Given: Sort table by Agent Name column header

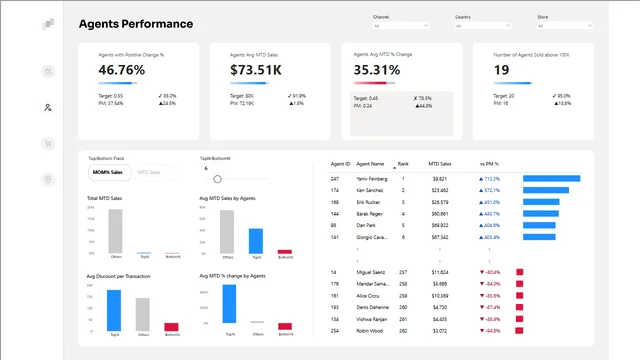Looking at the screenshot, I should tap(370, 164).
